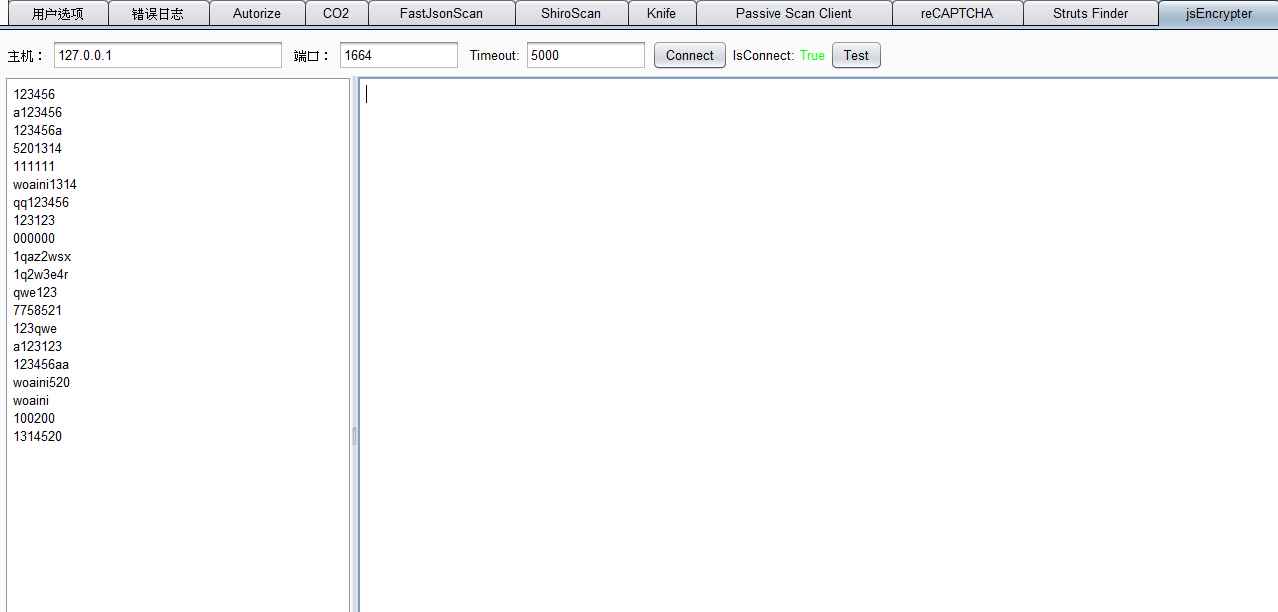
Task: Select the payload 1qaz2wsx
Action: 42,257
